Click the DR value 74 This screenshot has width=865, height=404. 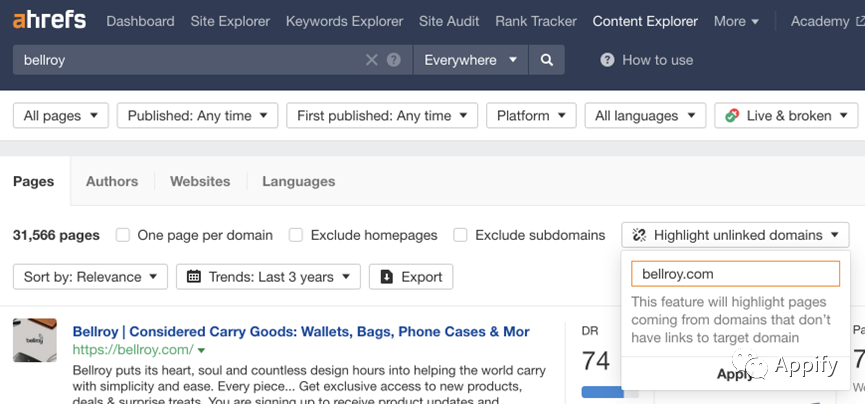point(596,362)
